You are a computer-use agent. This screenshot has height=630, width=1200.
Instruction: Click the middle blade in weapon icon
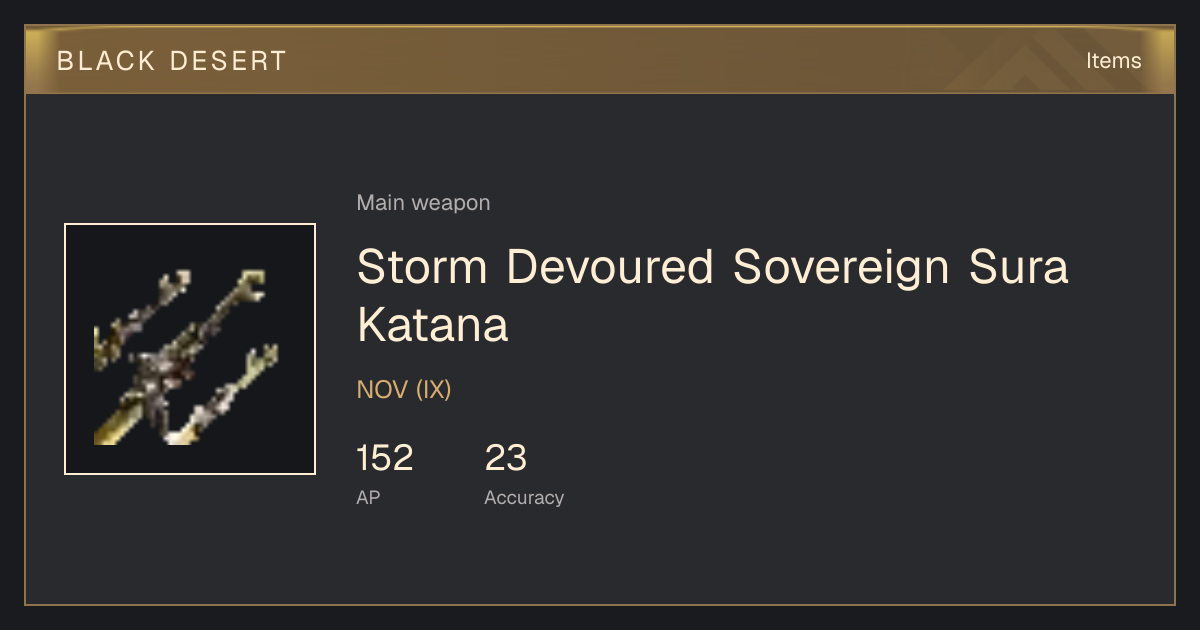[190, 345]
